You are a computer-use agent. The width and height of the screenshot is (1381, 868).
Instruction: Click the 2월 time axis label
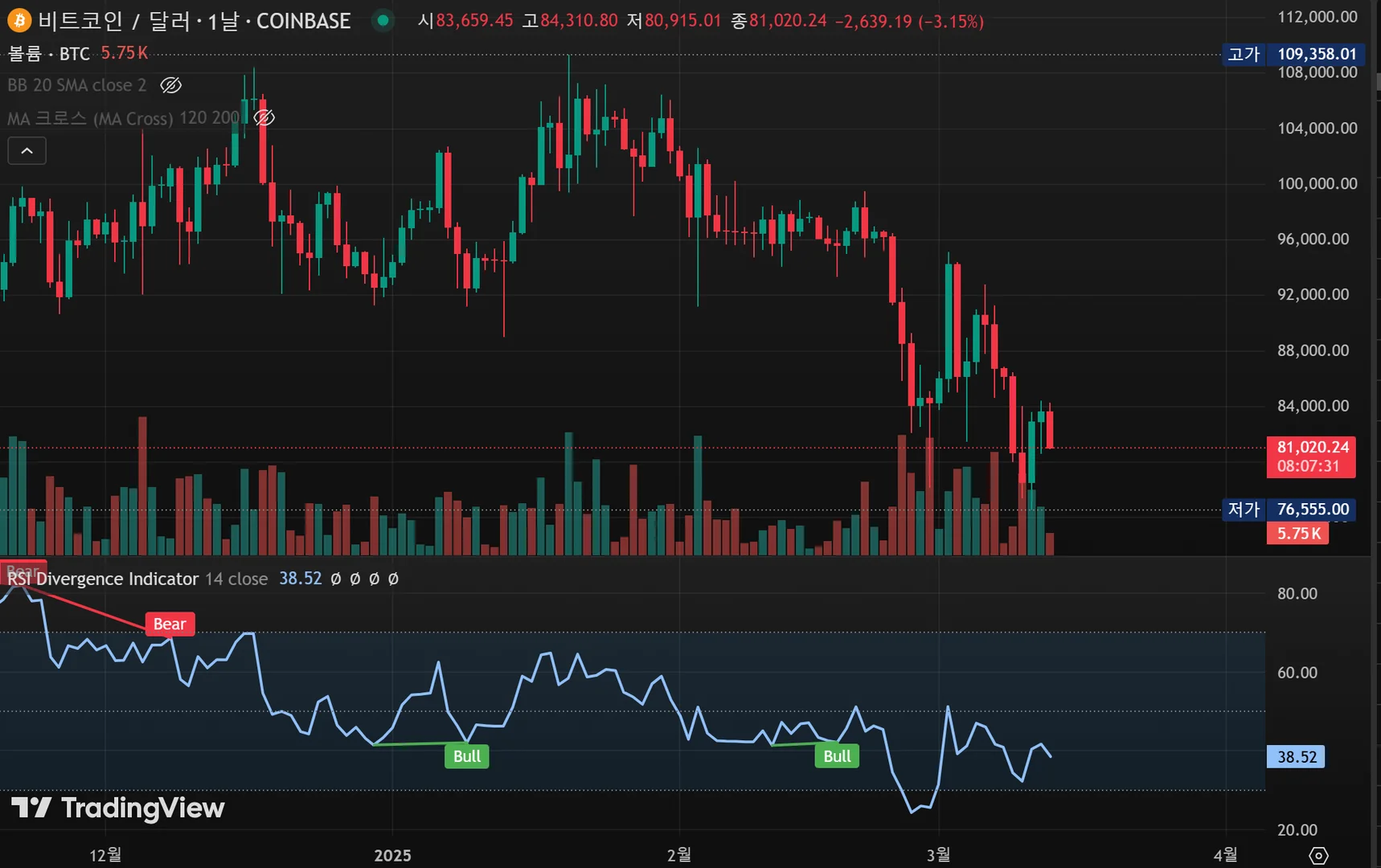pyautogui.click(x=679, y=855)
